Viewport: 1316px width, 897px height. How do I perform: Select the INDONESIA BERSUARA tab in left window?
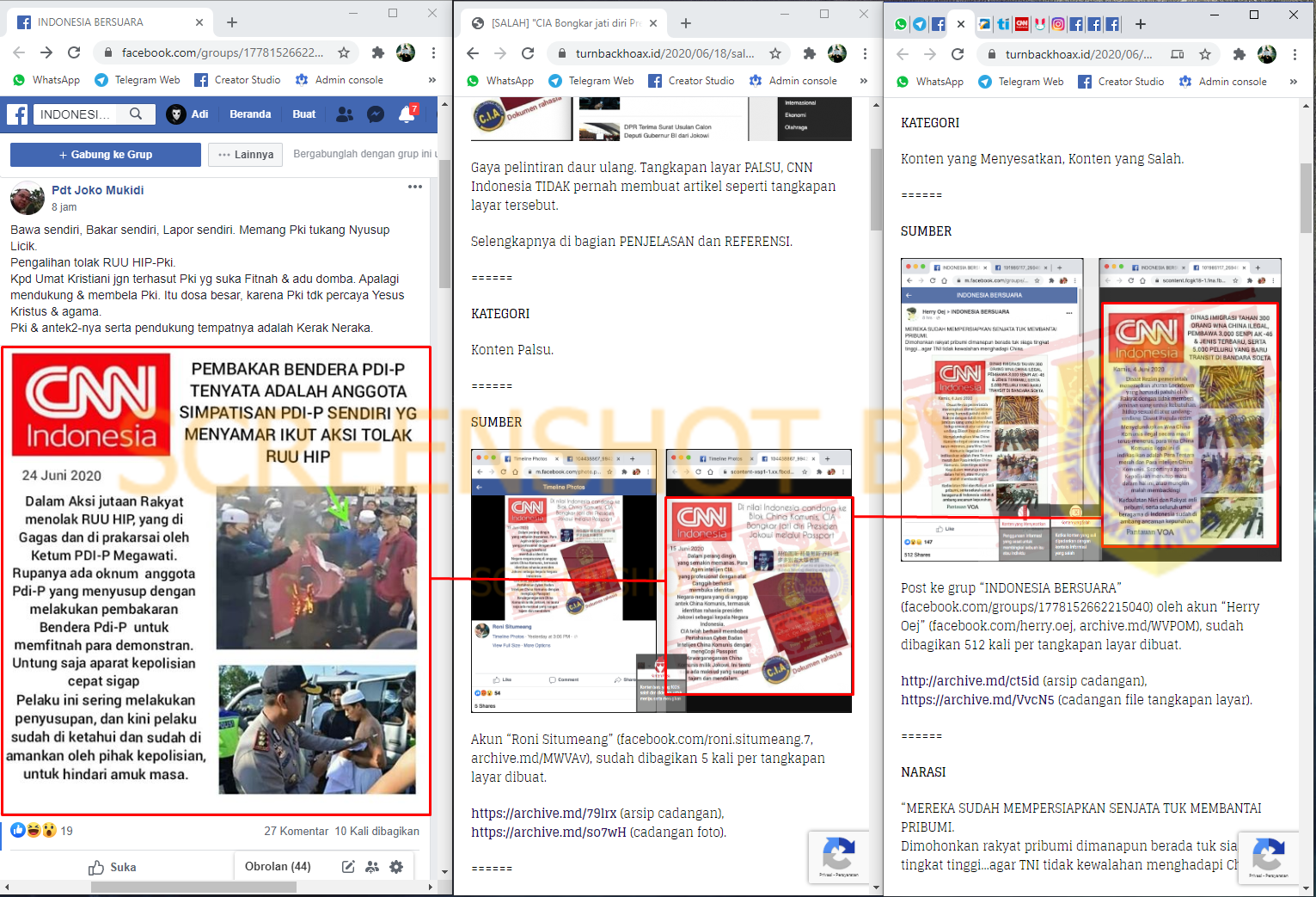pyautogui.click(x=110, y=22)
